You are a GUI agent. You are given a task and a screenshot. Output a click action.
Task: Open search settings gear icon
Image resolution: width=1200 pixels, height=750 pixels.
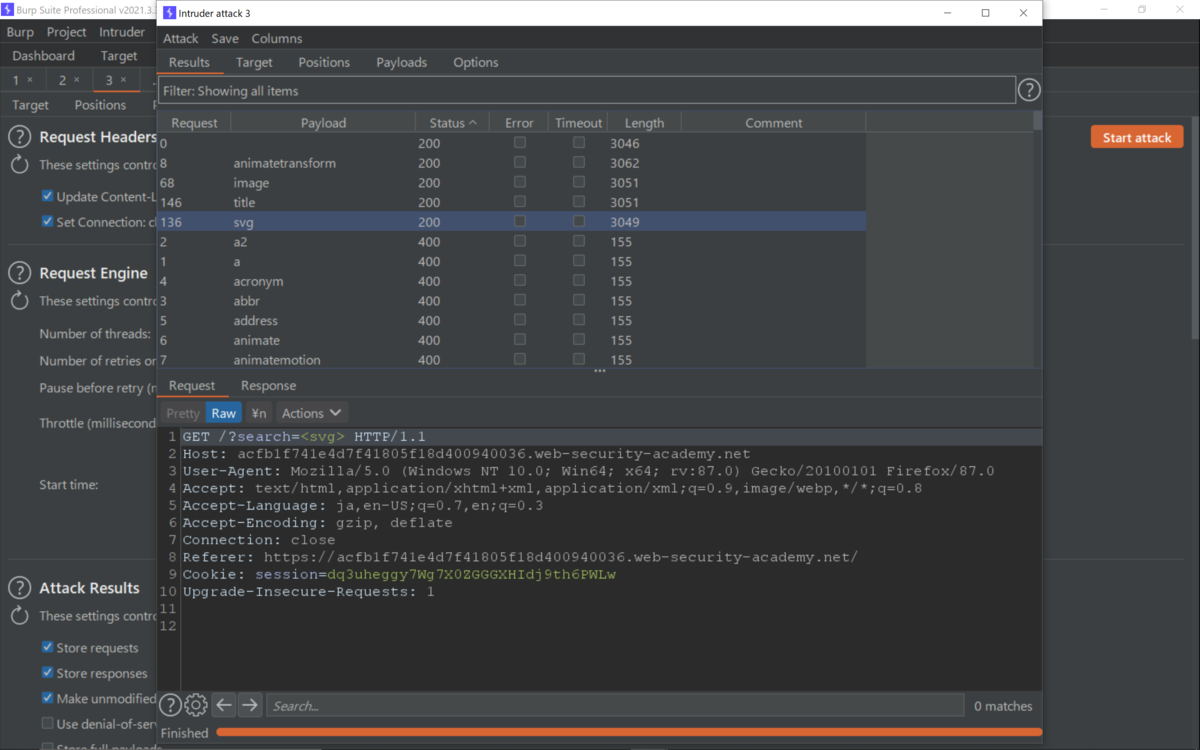point(196,705)
